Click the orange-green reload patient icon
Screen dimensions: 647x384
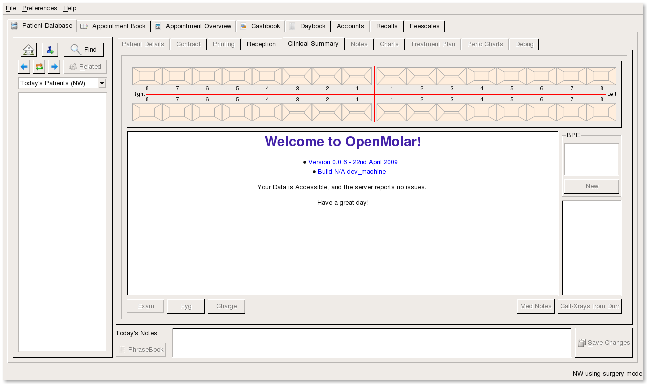coord(39,66)
